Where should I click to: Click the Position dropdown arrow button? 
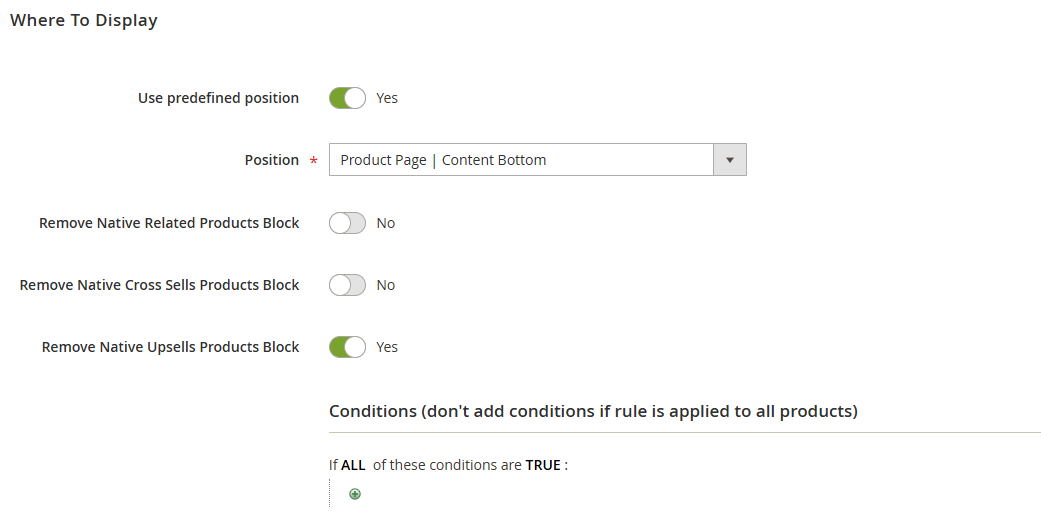click(x=729, y=160)
